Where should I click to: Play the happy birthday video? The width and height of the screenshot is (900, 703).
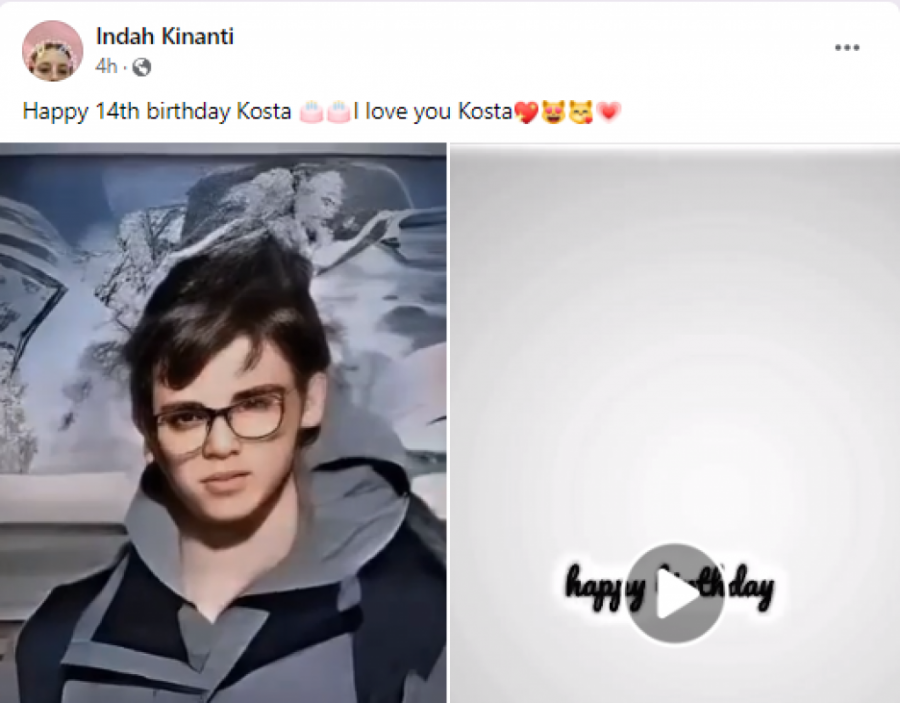pyautogui.click(x=674, y=592)
